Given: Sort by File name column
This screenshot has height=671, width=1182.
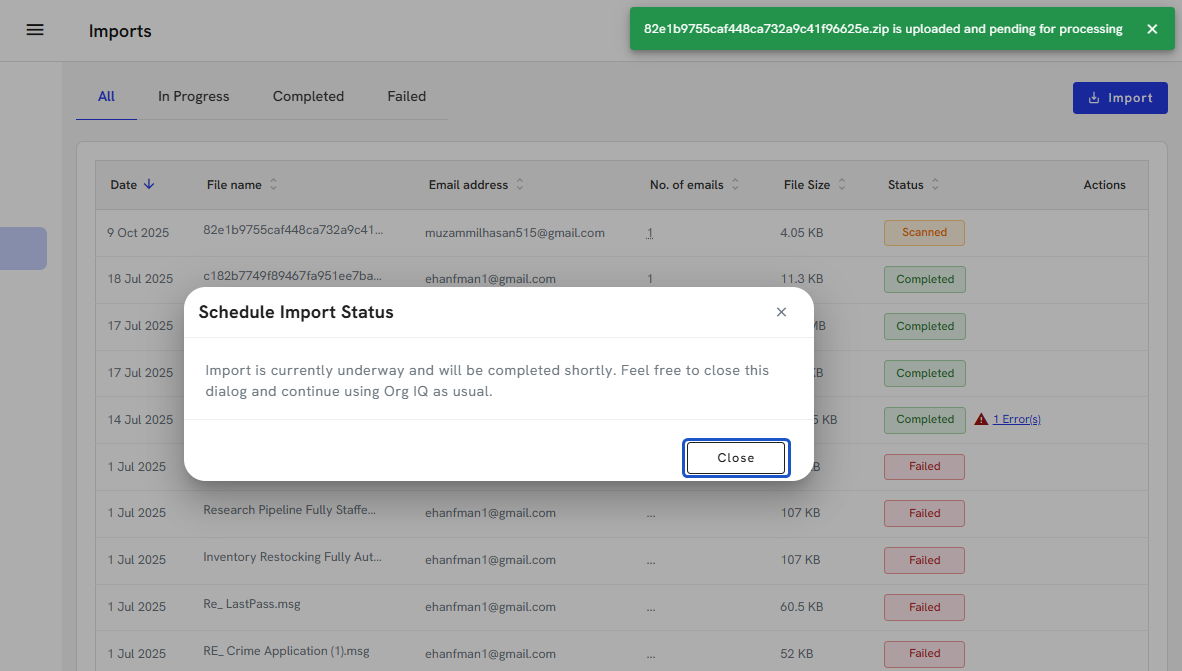Looking at the screenshot, I should 274,185.
